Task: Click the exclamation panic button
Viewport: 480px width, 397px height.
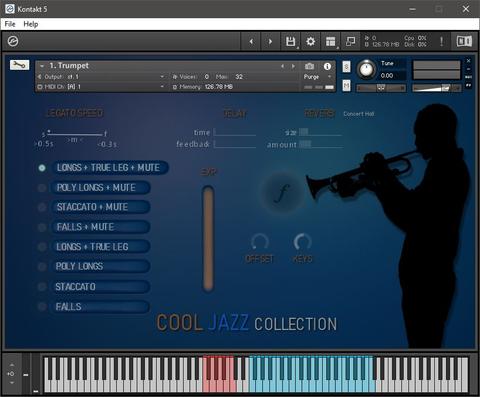Action: [x=442, y=41]
